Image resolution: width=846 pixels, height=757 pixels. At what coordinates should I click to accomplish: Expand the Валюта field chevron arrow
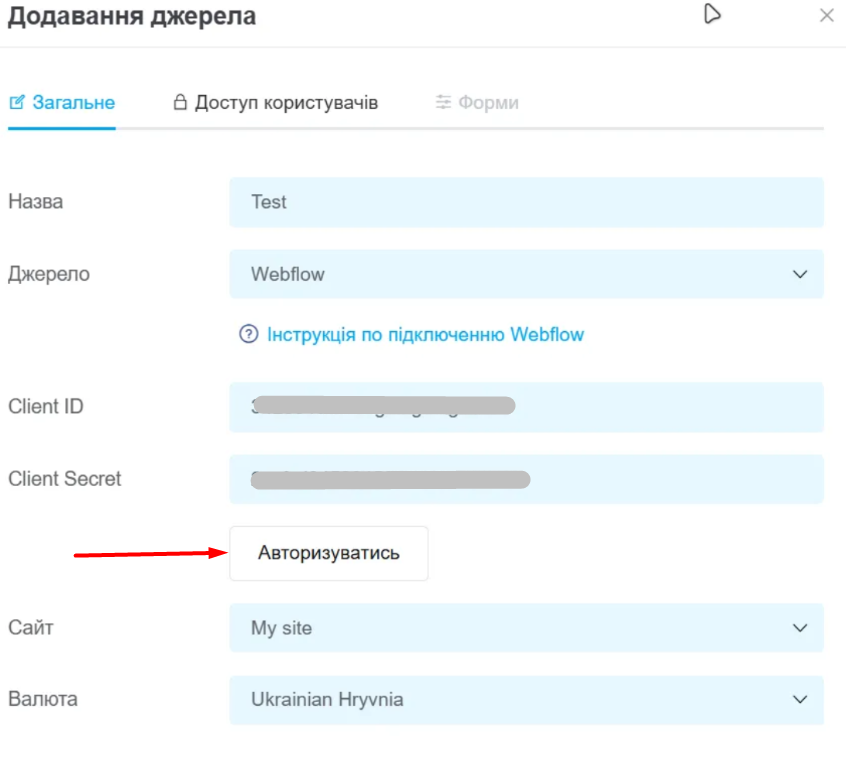799,700
